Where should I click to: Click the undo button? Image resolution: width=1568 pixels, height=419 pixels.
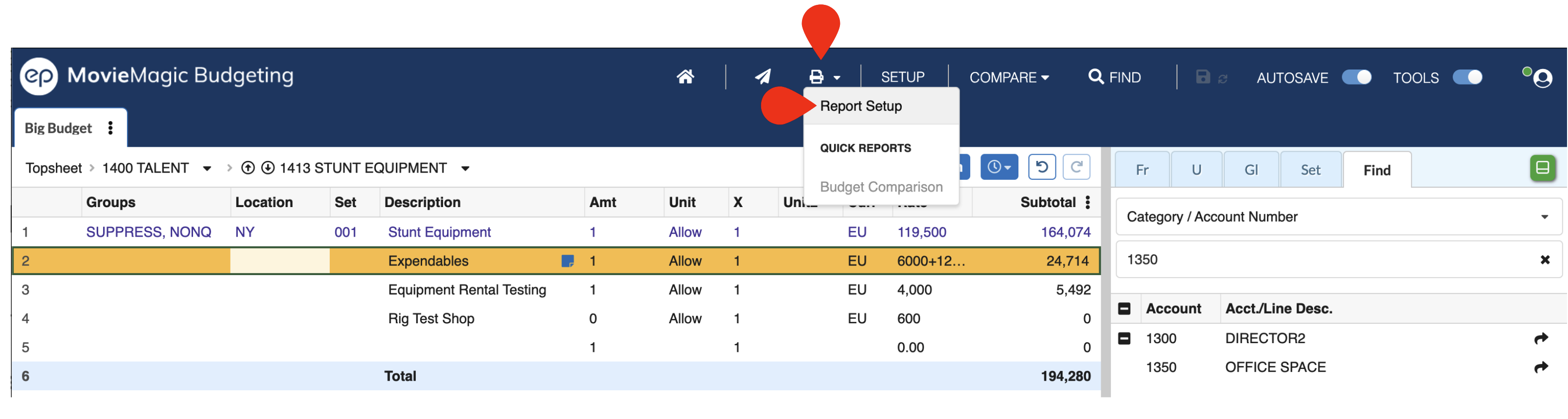pyautogui.click(x=1041, y=167)
